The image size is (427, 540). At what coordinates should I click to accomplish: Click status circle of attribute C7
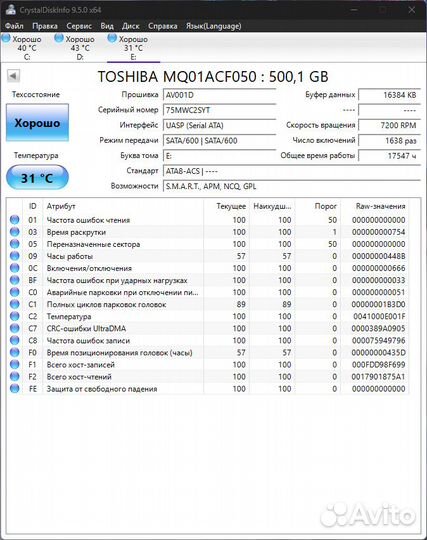tap(15, 328)
